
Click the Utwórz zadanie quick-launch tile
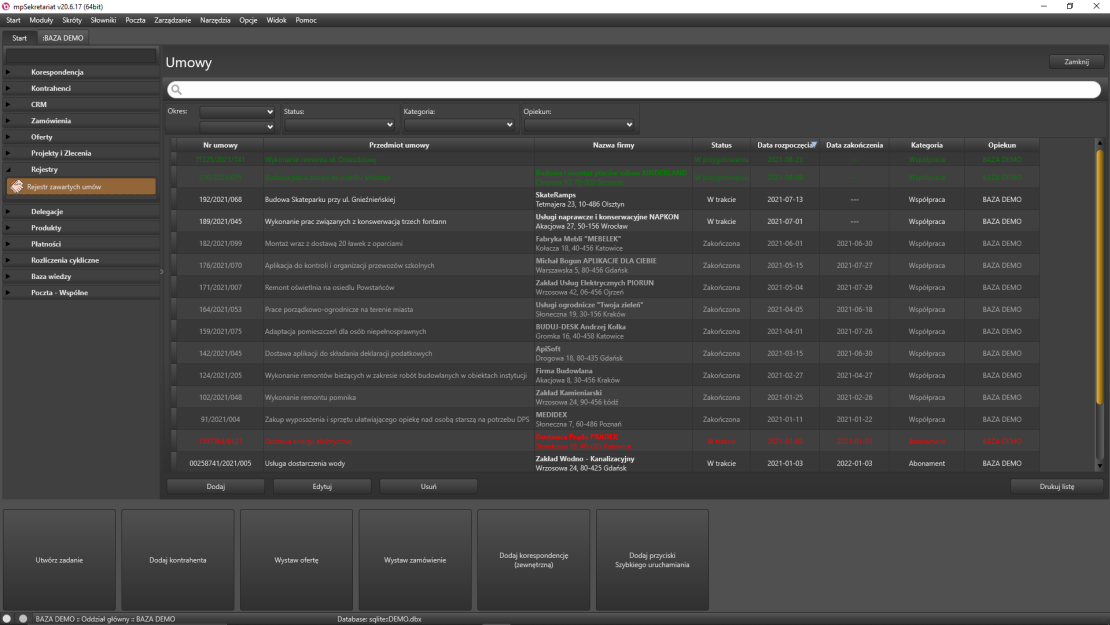click(x=59, y=560)
